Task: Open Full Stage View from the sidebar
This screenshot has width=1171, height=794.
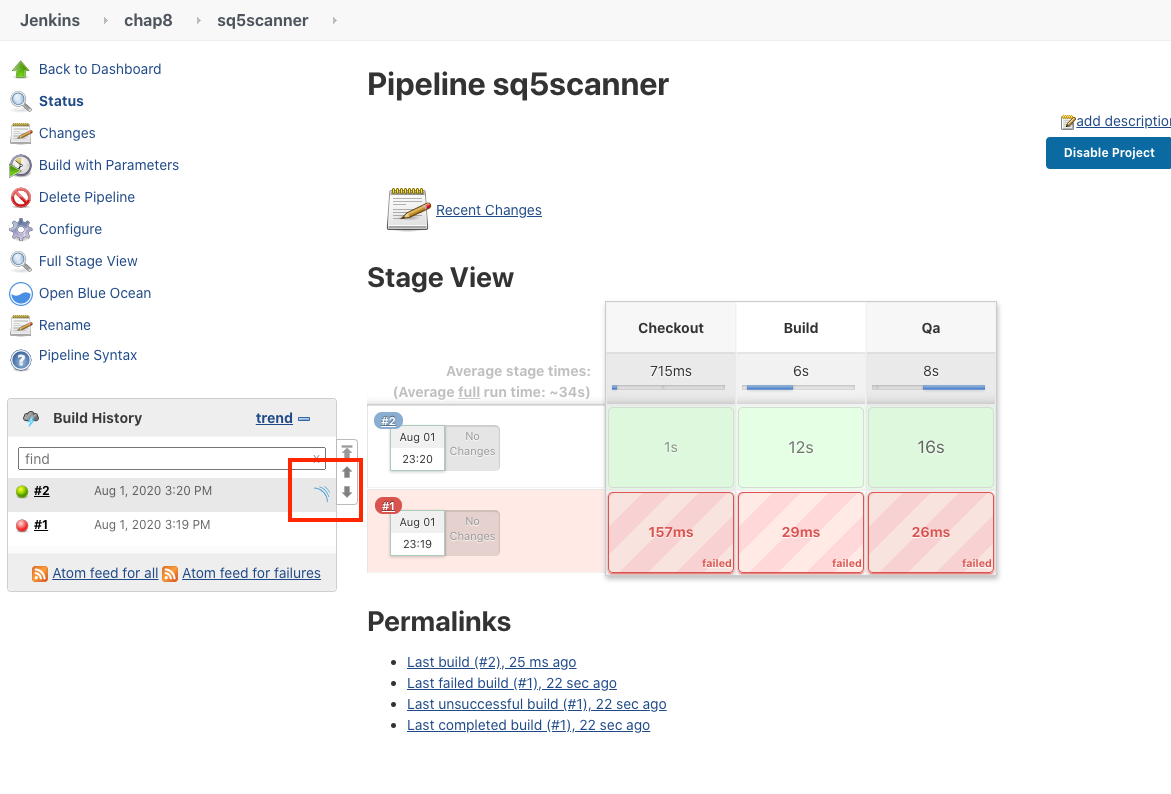Action: coord(88,261)
